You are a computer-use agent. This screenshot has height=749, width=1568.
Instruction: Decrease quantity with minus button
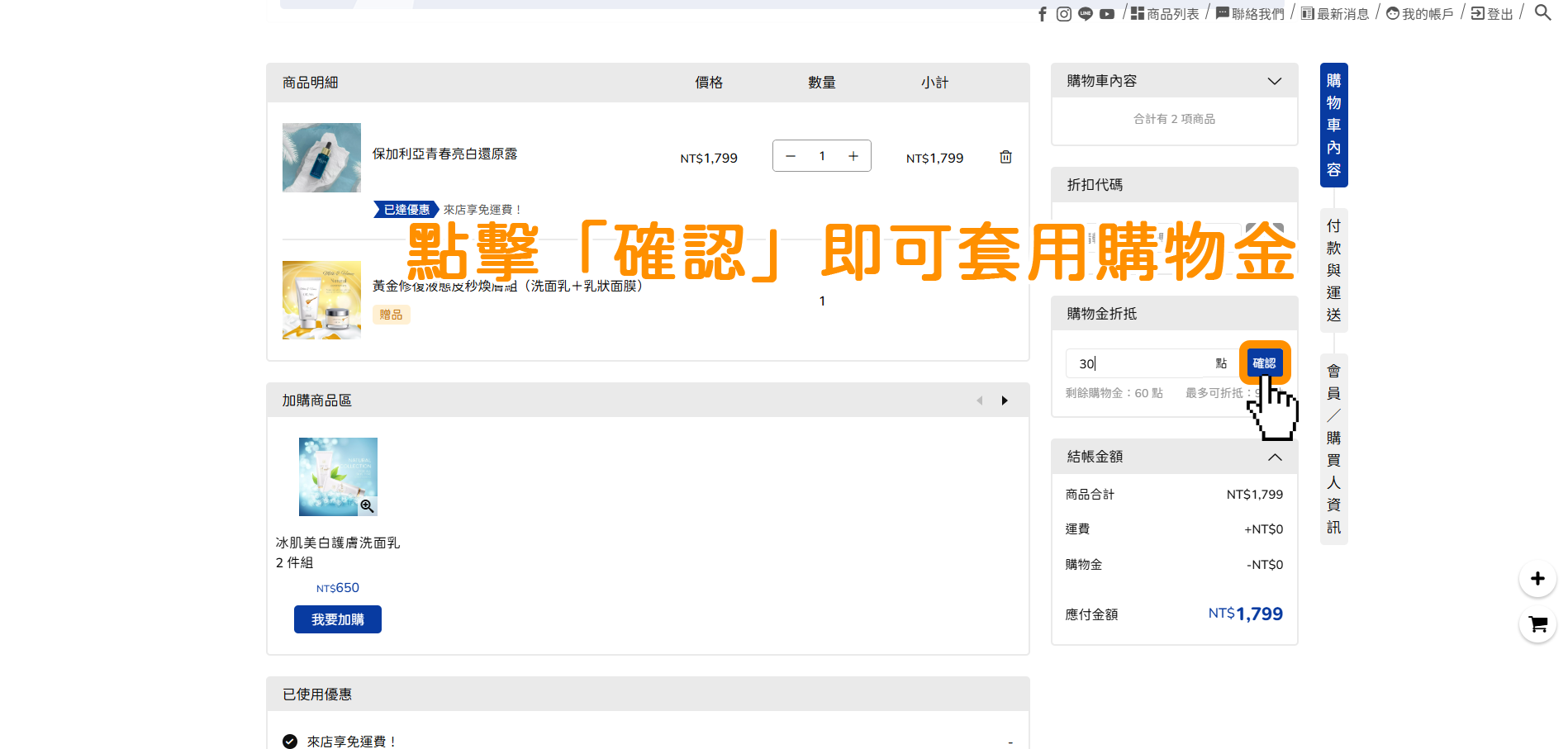(791, 156)
